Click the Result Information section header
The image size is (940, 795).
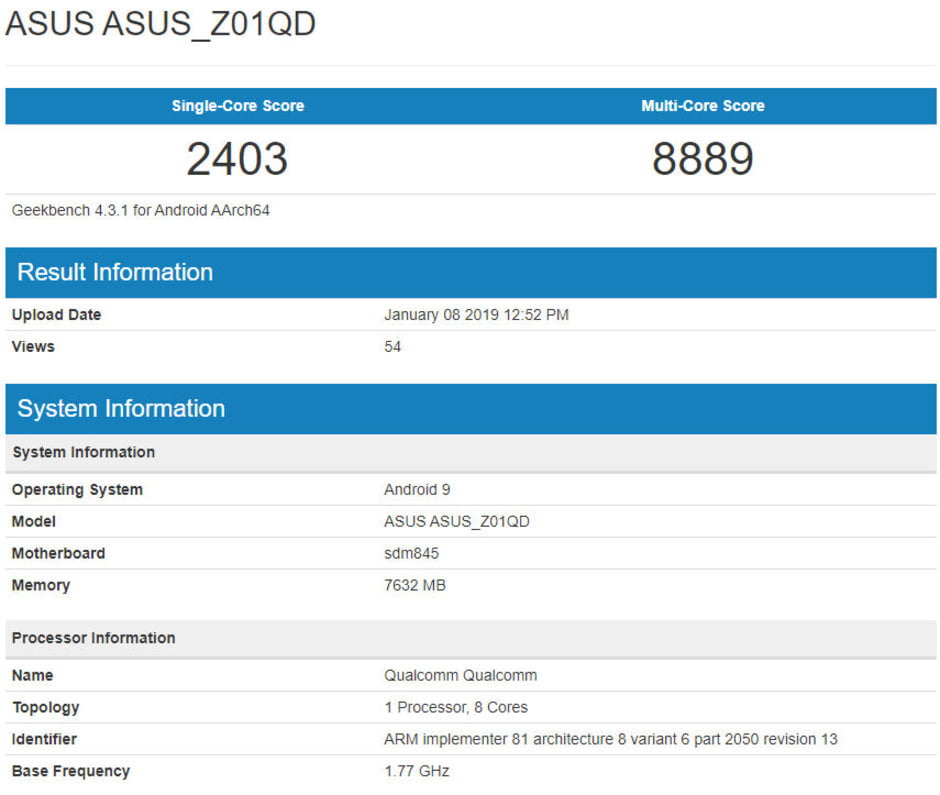pyautogui.click(x=113, y=272)
